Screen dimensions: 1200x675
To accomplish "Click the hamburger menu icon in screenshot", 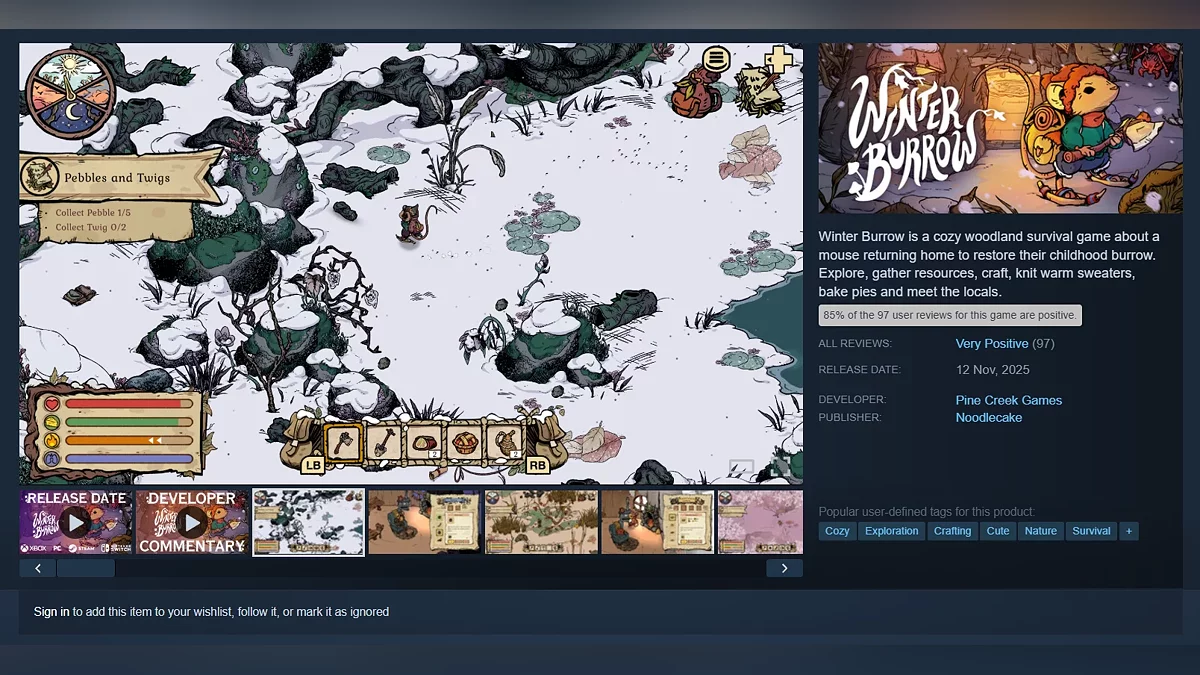I will pos(716,59).
